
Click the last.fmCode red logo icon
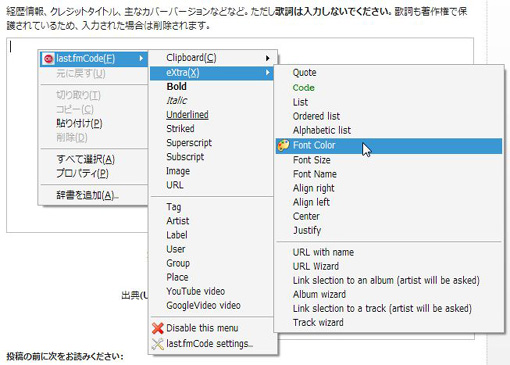coord(48,59)
